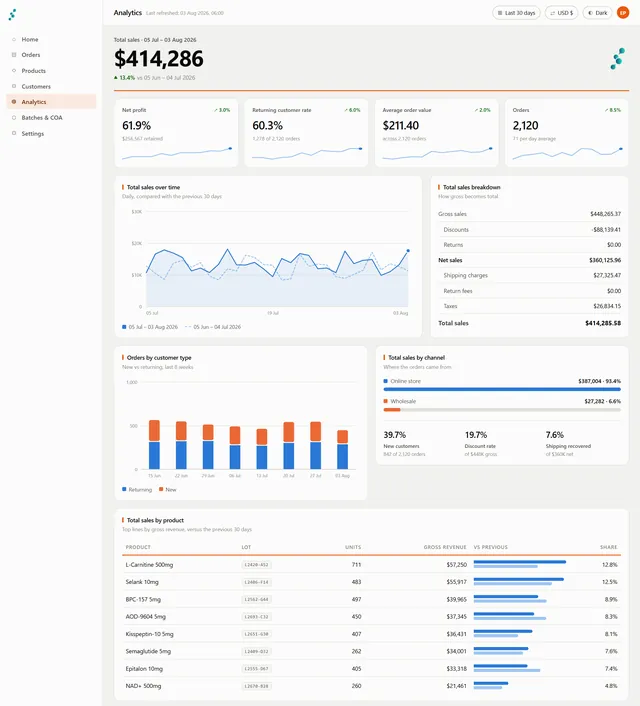
Task: Click the app logo above the sidebar
Action: click(12, 14)
